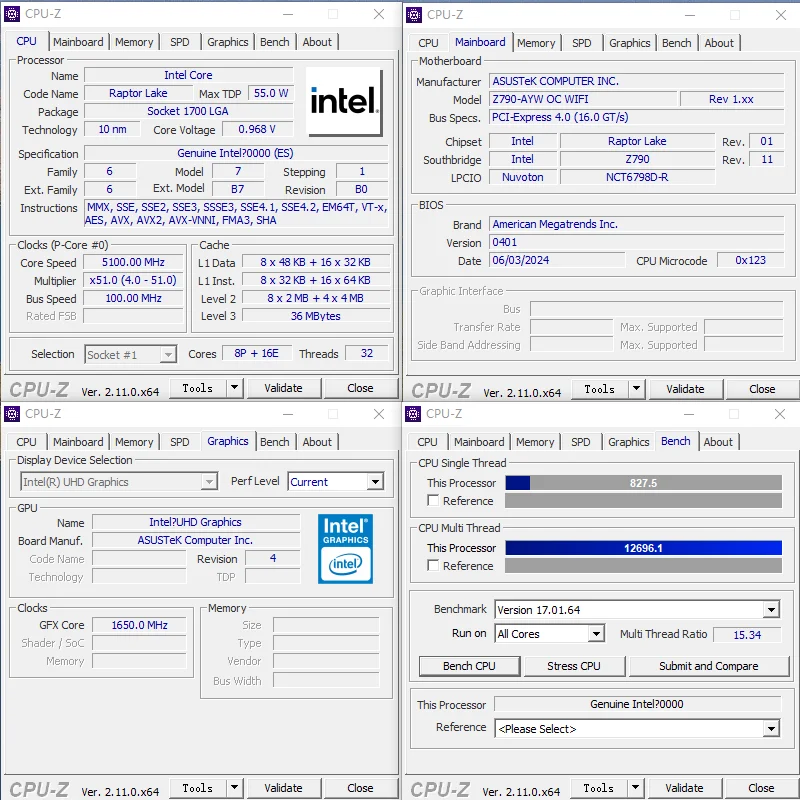Click the Cores value 8P + 16E

[x=257, y=353]
